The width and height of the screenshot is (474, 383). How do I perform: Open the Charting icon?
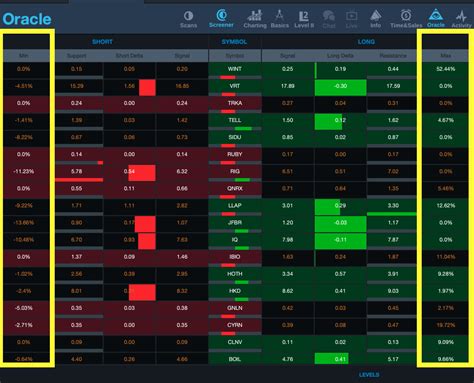click(255, 19)
